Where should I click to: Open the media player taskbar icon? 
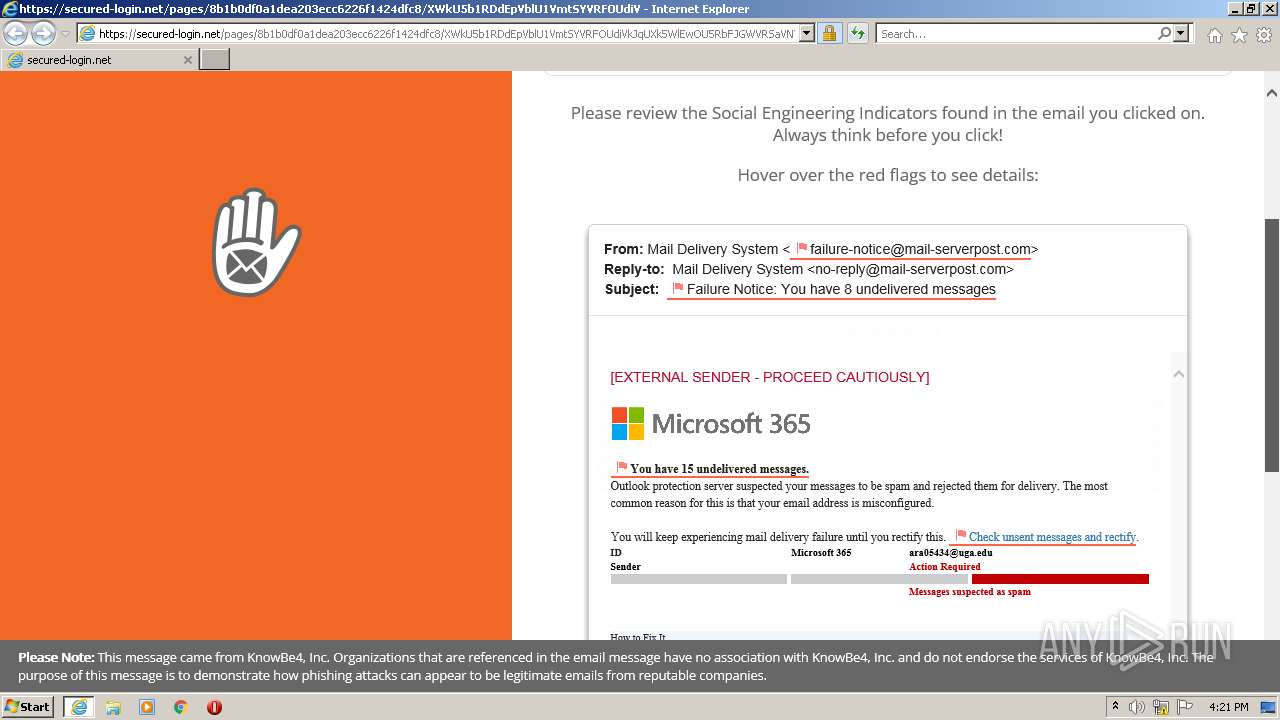point(147,707)
